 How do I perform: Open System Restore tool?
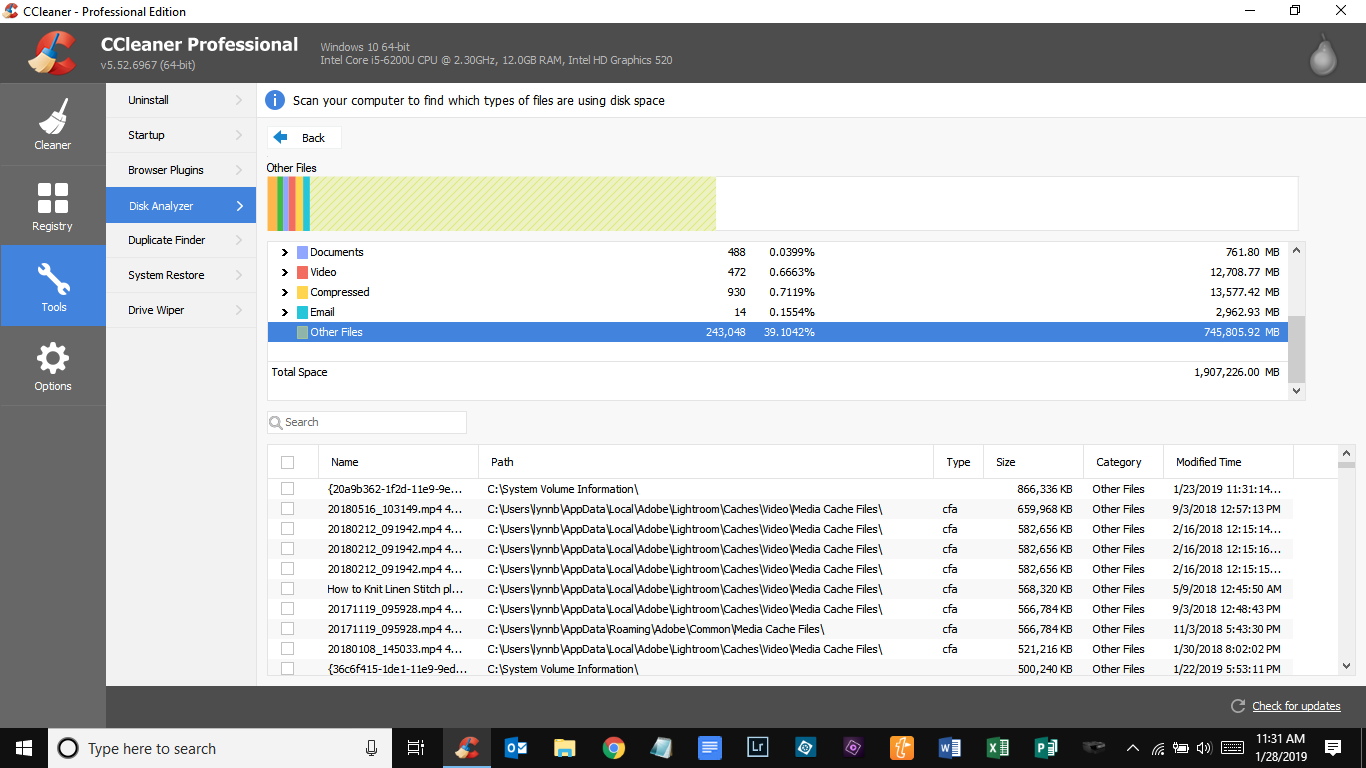(x=181, y=275)
